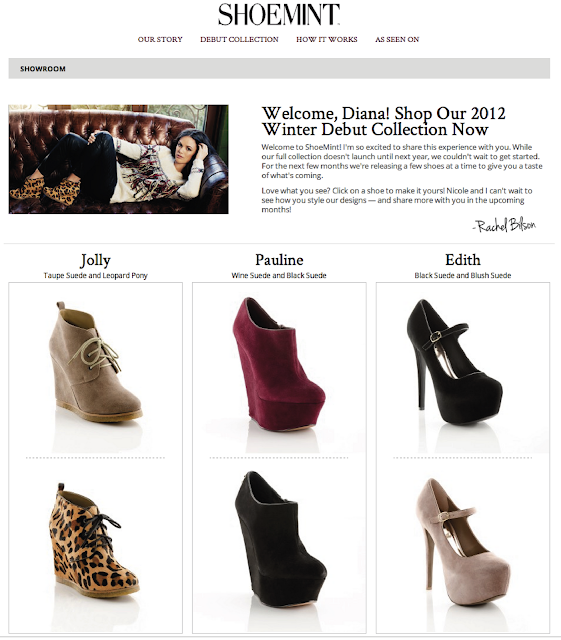Click the Edith shoe name heading

(463, 260)
